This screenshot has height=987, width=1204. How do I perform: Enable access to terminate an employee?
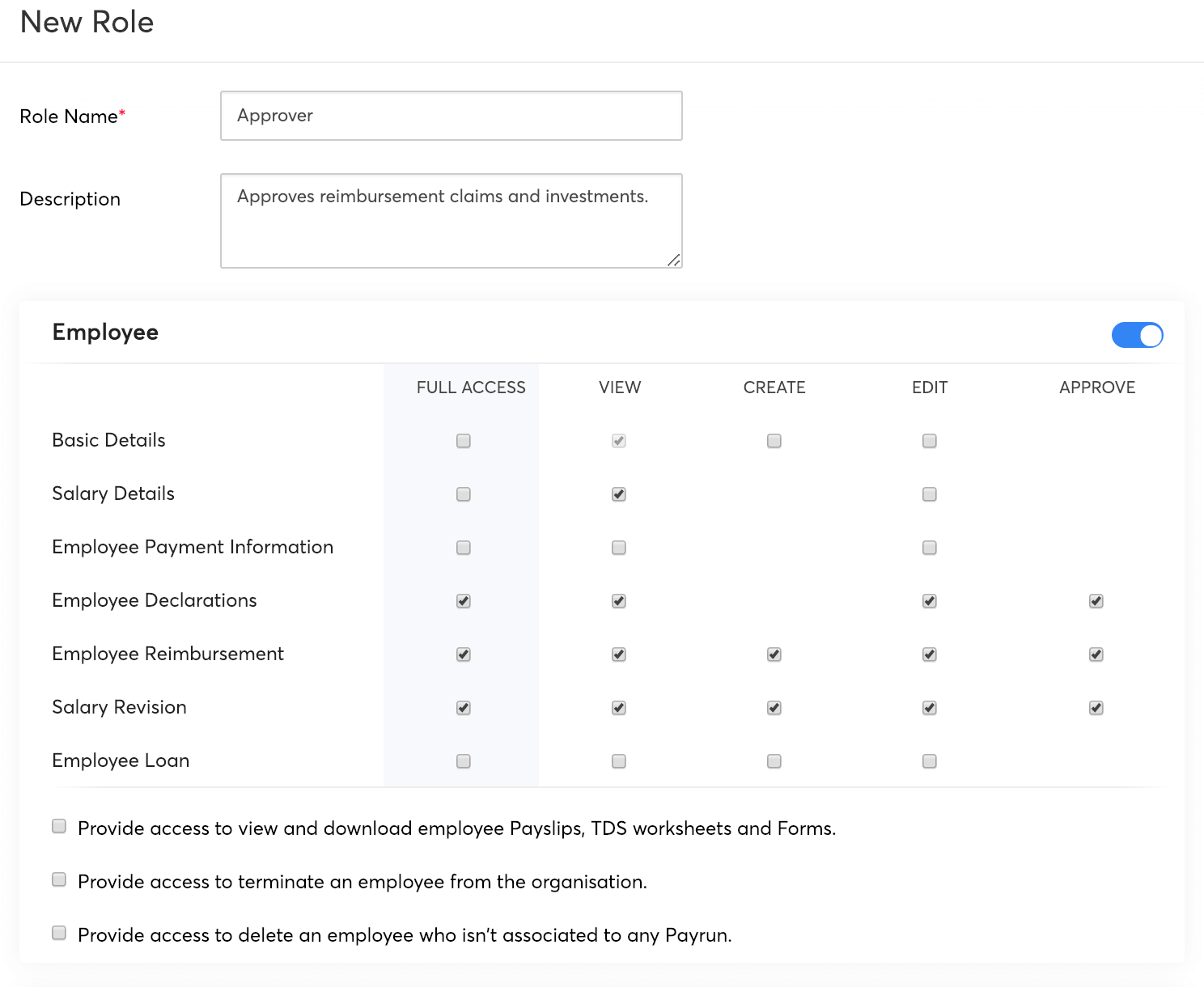coord(59,879)
